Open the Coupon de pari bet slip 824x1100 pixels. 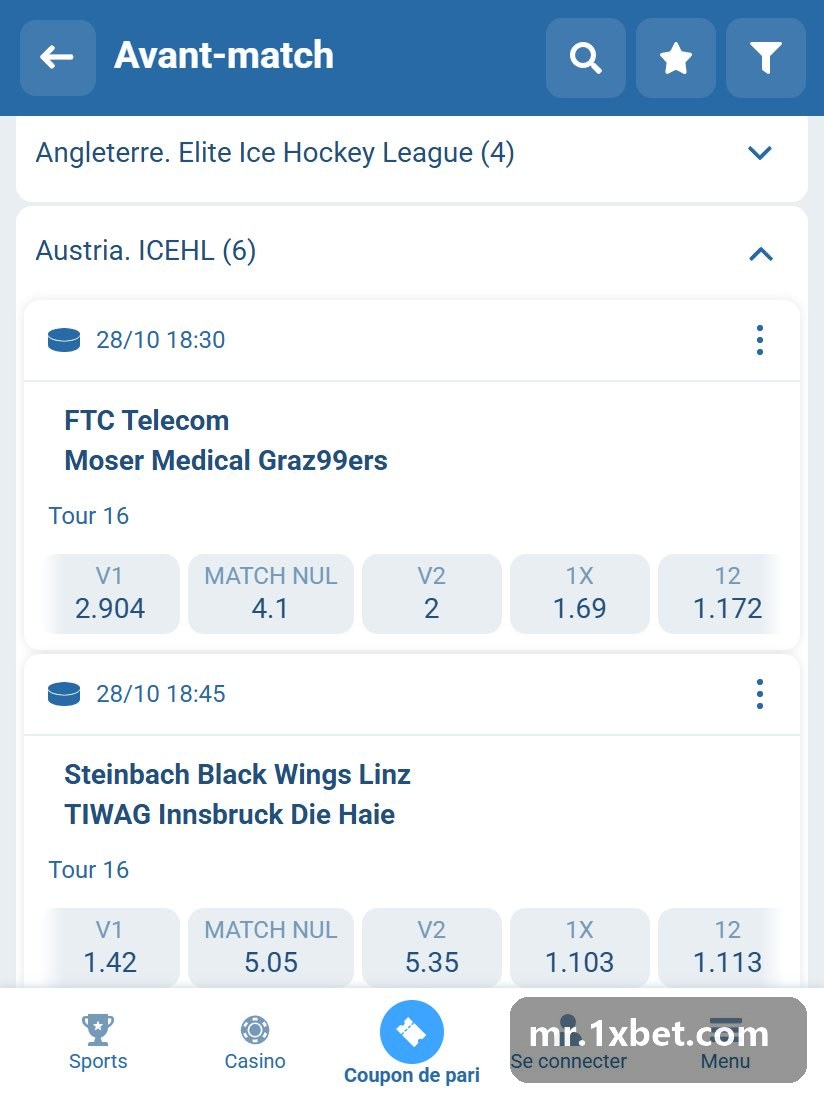412,1044
